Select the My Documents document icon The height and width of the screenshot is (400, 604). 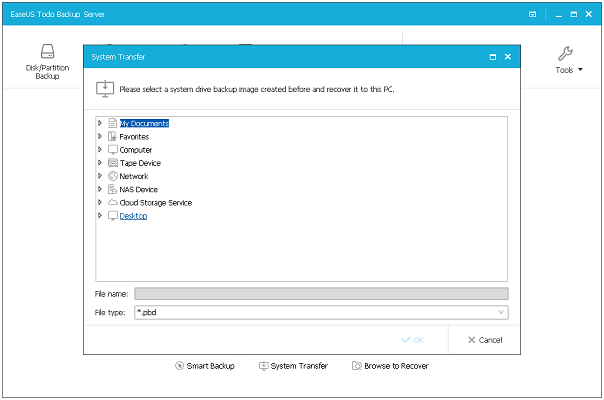point(112,123)
